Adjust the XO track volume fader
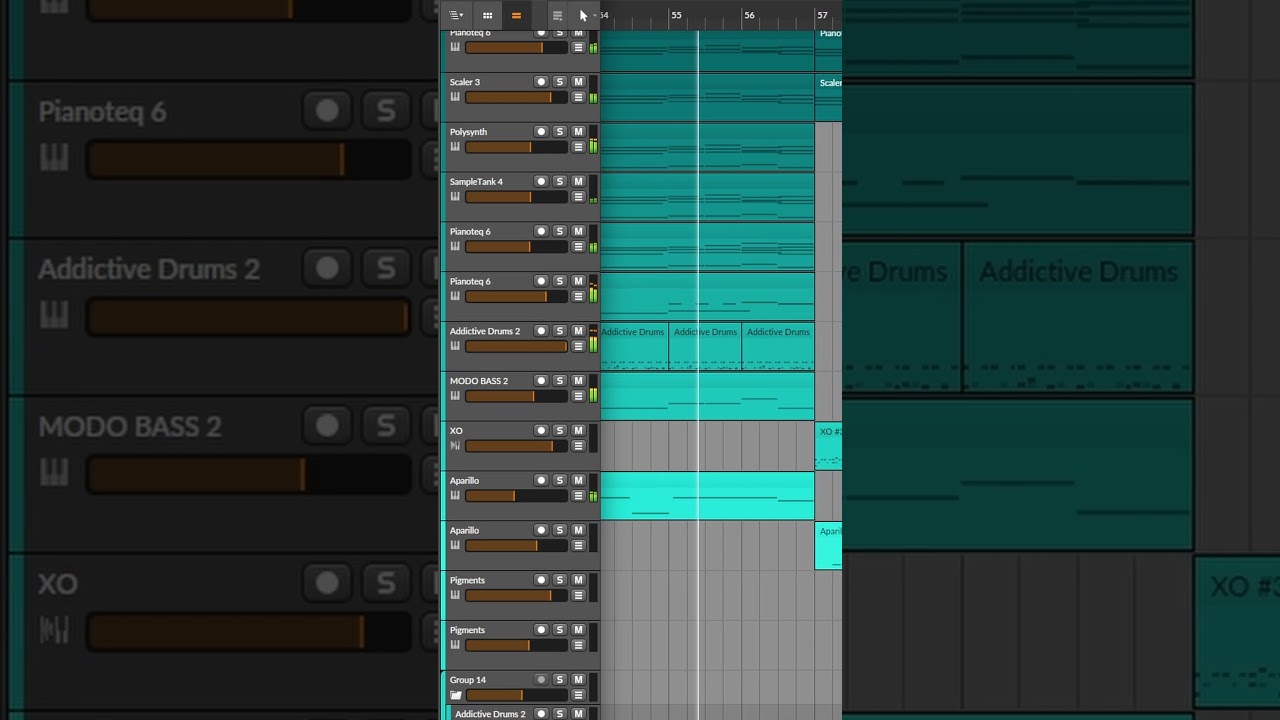Viewport: 1280px width, 720px height. (516, 446)
